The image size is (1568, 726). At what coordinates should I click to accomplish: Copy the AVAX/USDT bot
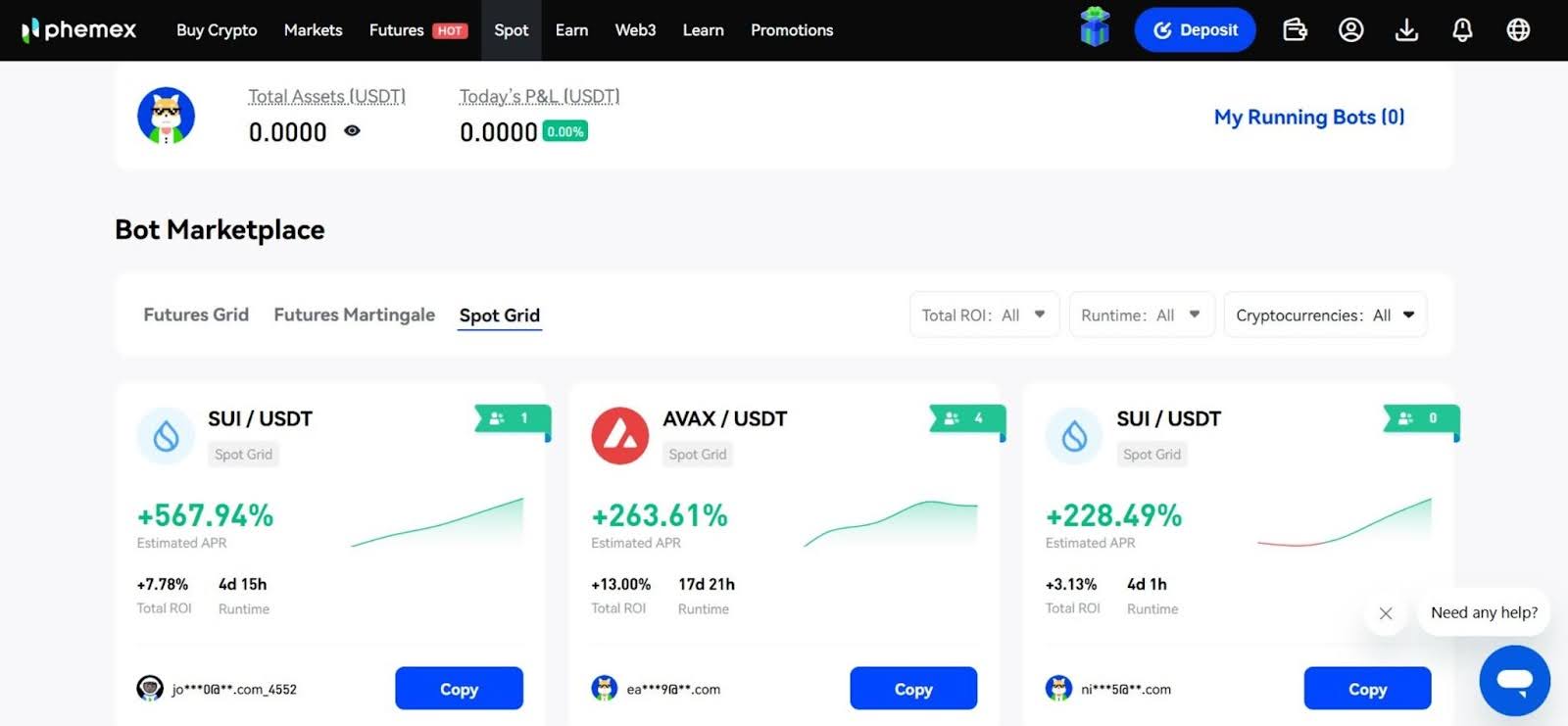913,688
